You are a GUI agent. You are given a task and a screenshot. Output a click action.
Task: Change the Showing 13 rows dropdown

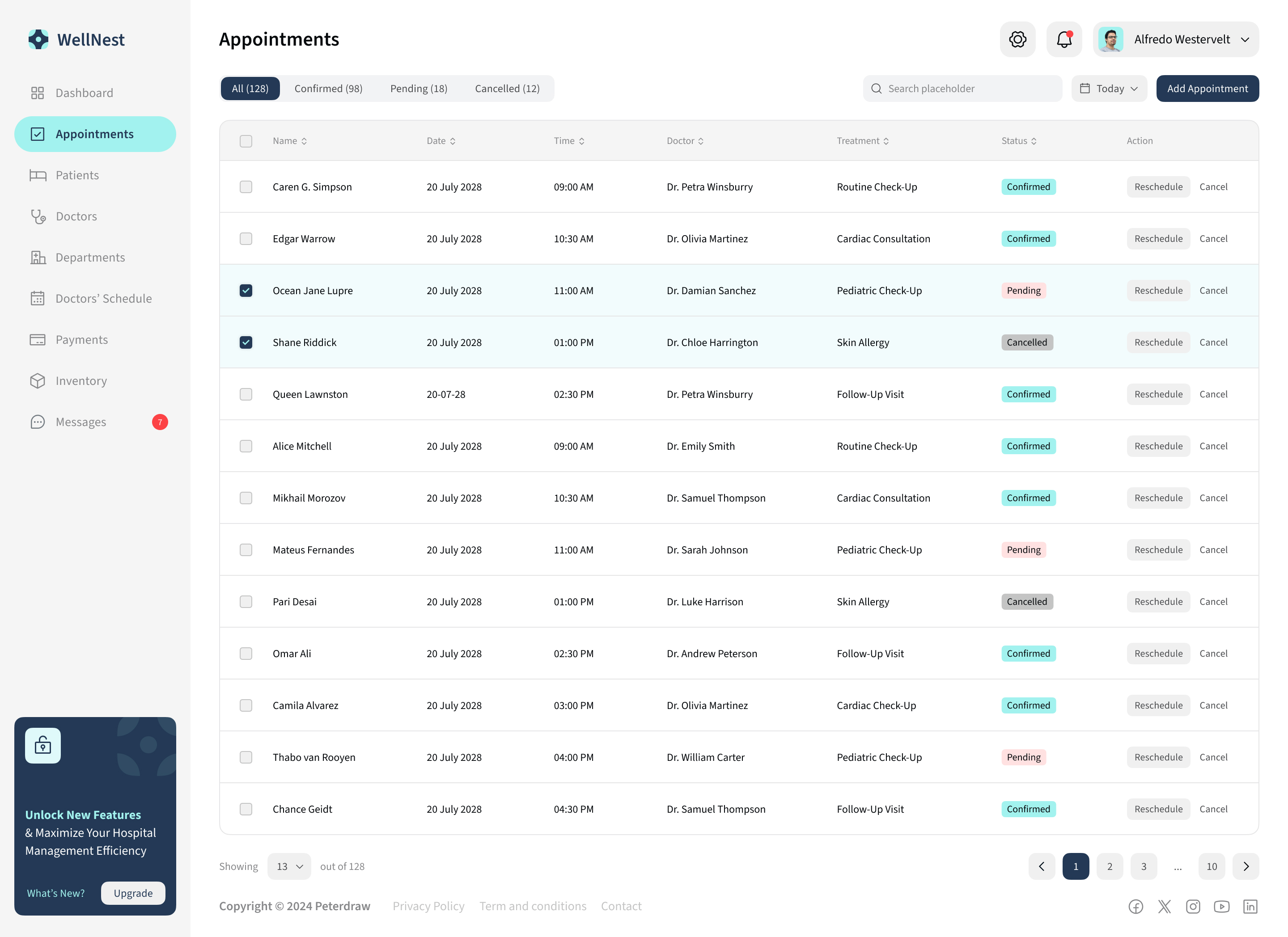point(289,866)
